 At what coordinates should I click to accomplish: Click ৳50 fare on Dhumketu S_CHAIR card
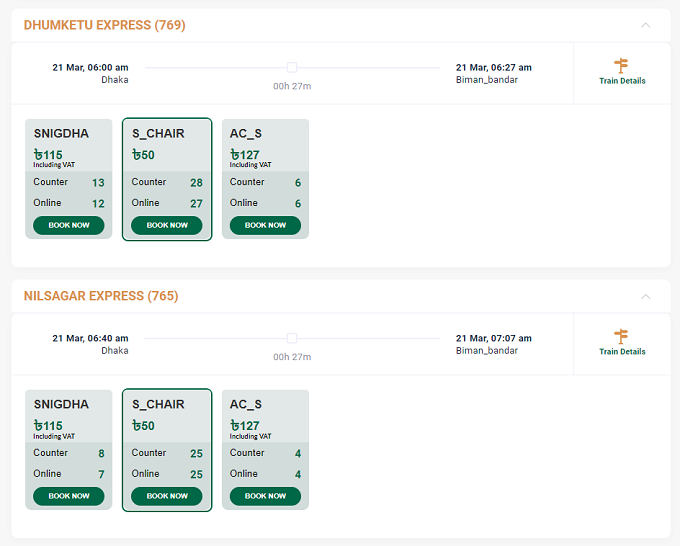(143, 155)
